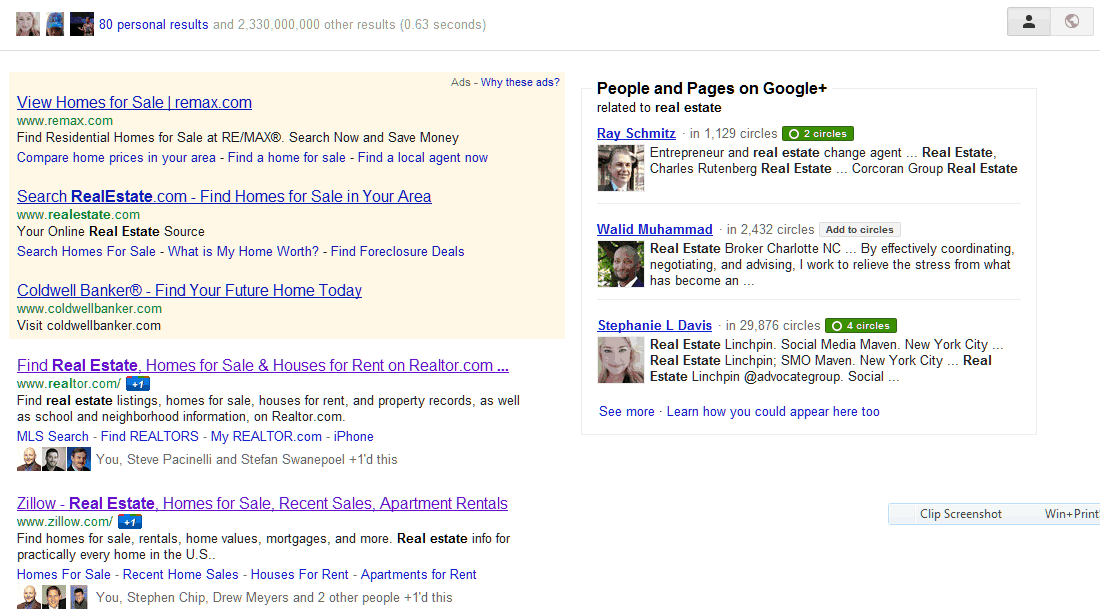Open Recent Home Sales sitelink
Viewport: 1100px width, 615px height.
(180, 574)
